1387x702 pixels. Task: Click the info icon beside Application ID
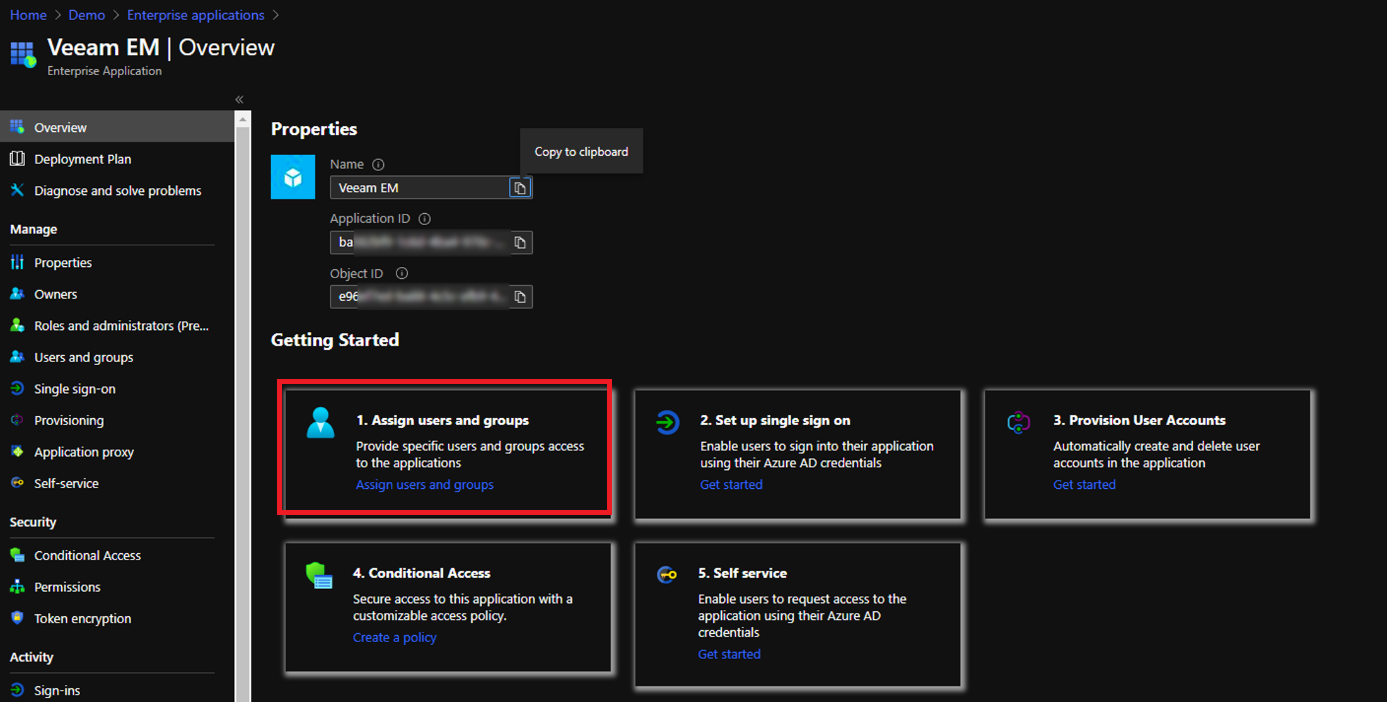pos(424,219)
